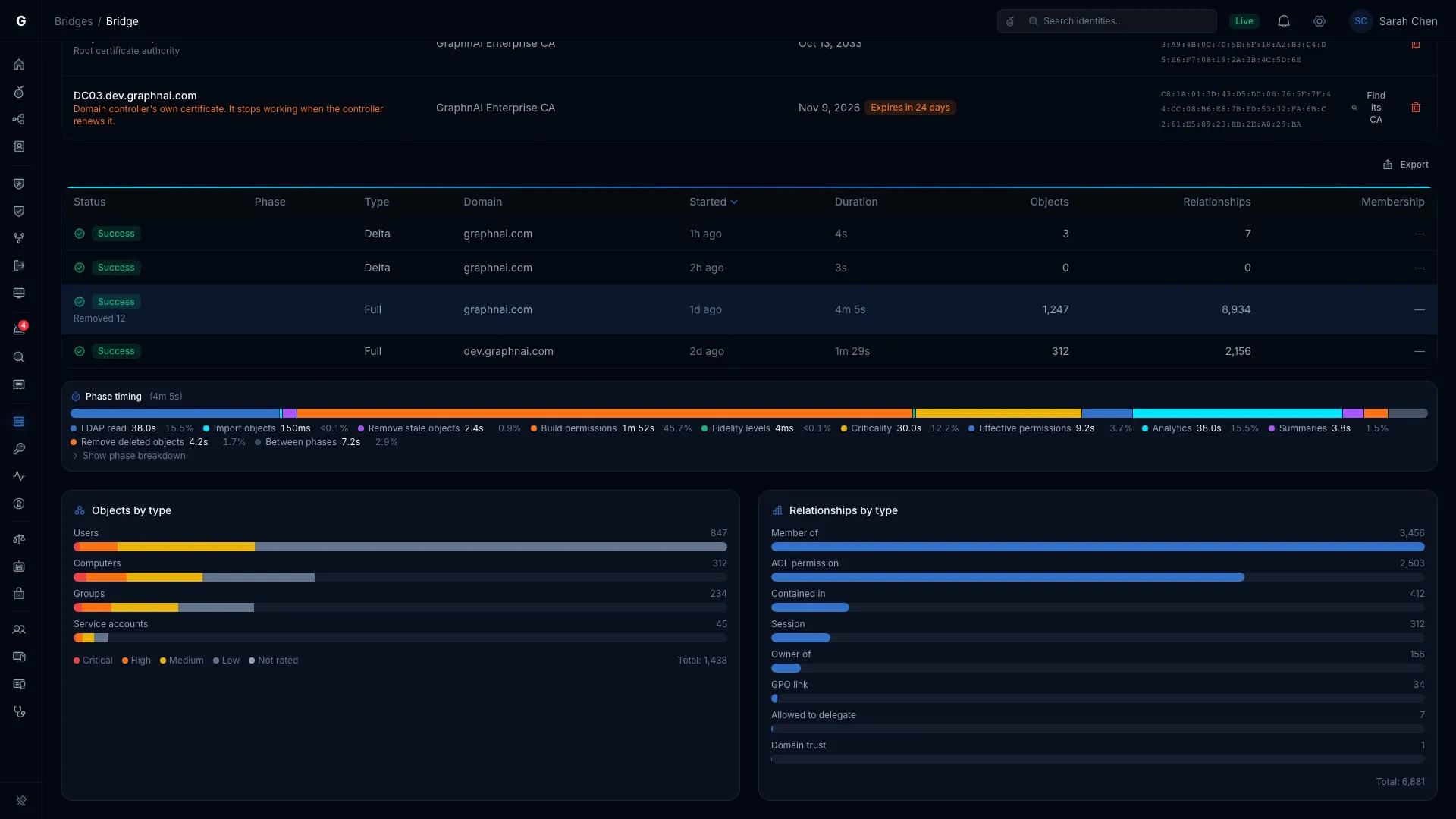Open the stethoscope health sidebar icon
1456x819 pixels.
click(x=19, y=711)
